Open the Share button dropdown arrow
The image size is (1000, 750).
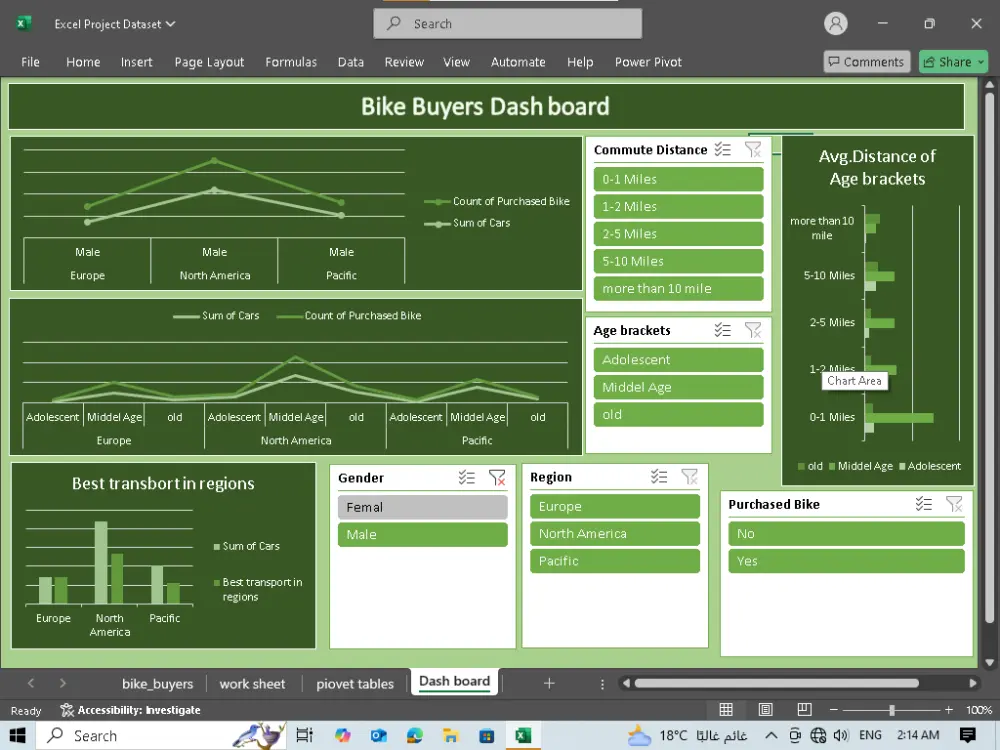(x=981, y=62)
